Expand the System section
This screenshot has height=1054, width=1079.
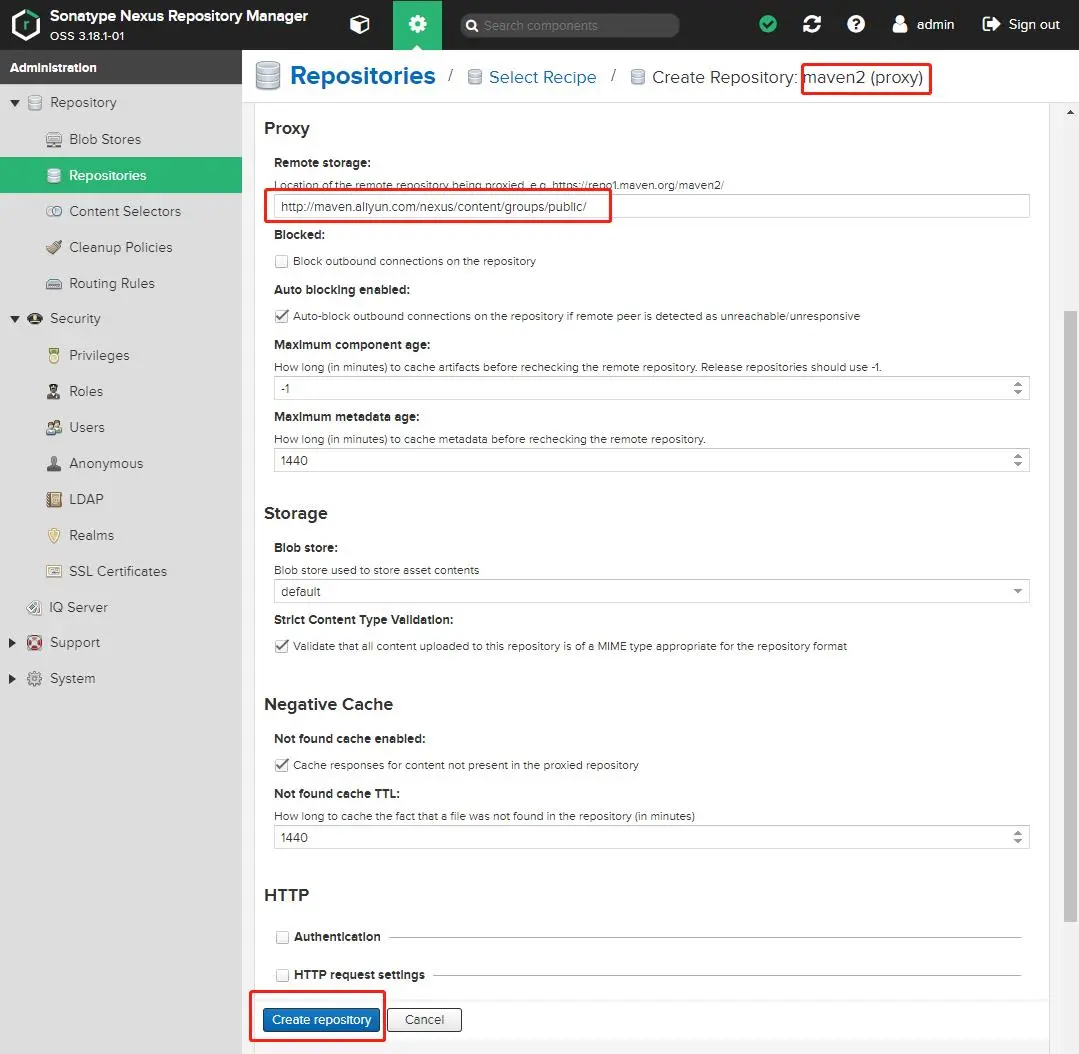(11, 678)
